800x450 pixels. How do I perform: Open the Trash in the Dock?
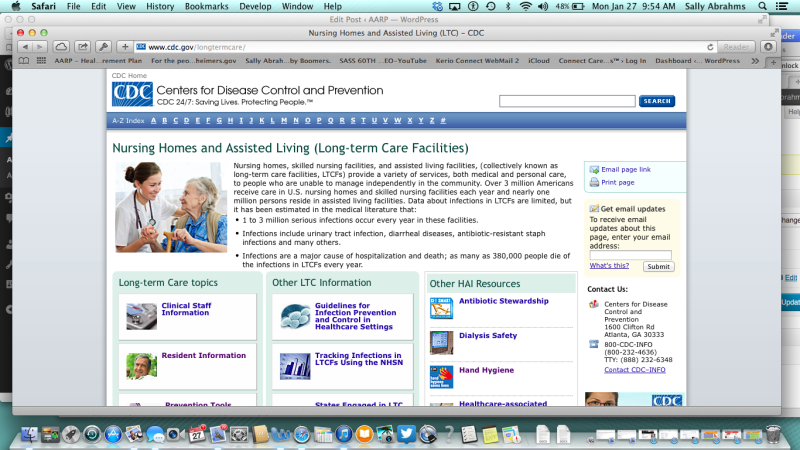[x=773, y=434]
